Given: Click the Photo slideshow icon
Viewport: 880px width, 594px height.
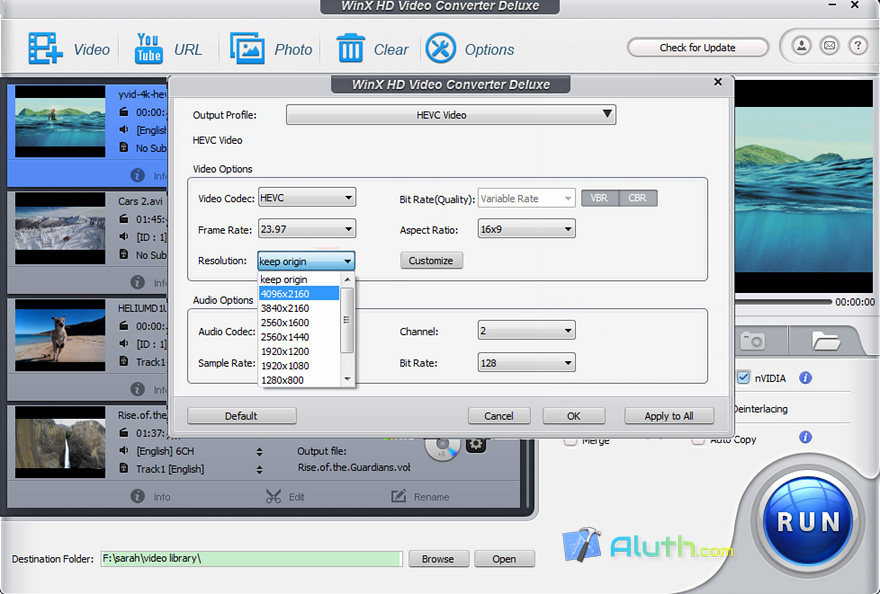Looking at the screenshot, I should tap(247, 48).
